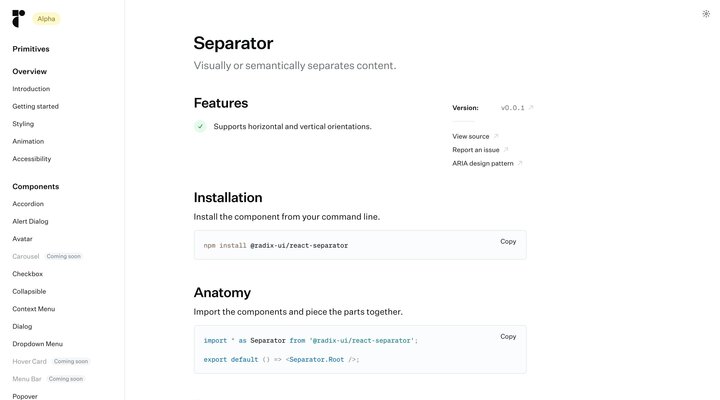Open the ARIA design pattern link
The width and height of the screenshot is (720, 400).
tap(482, 163)
